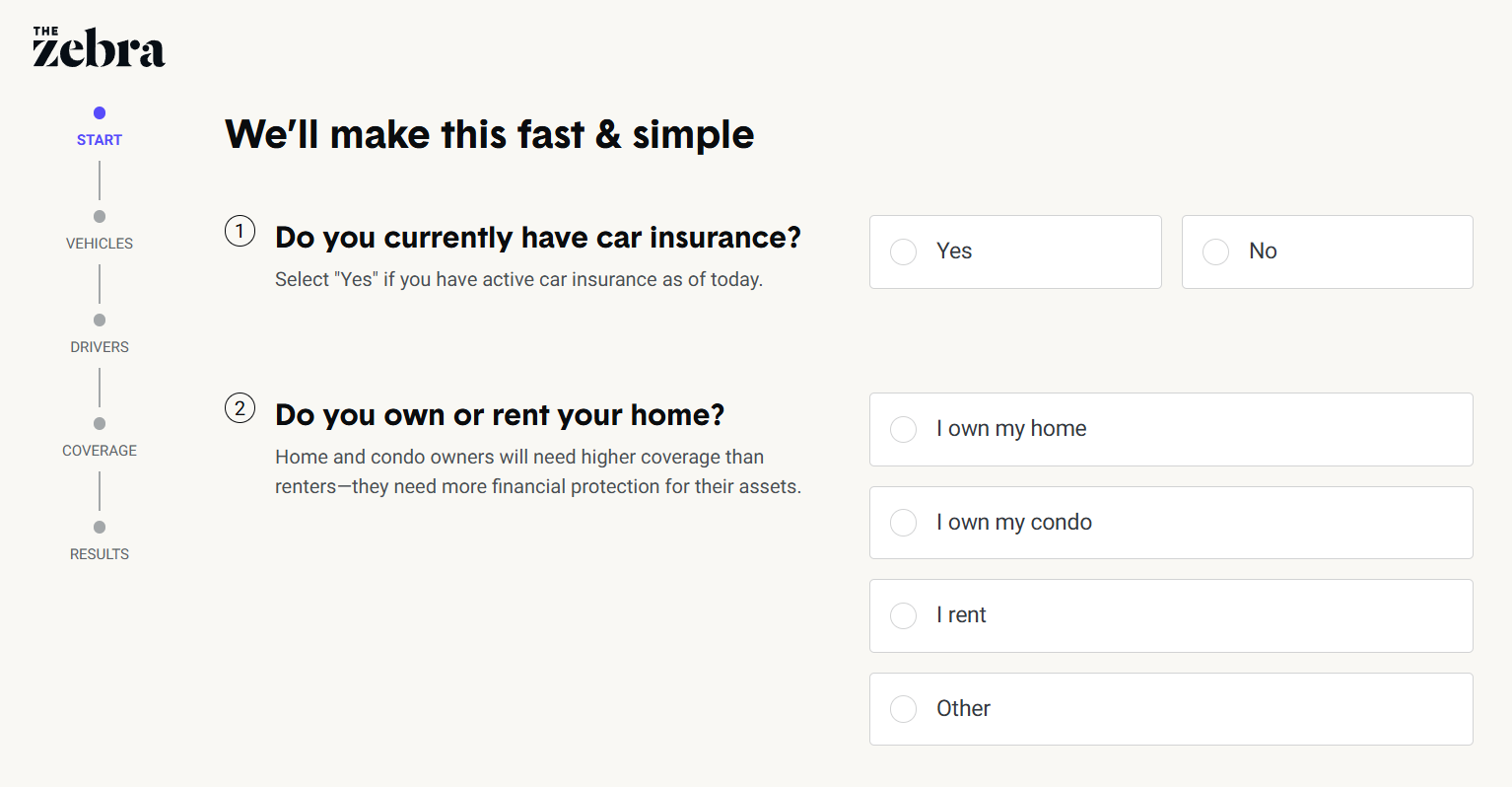Select Yes for current car insurance
The height and width of the screenshot is (787, 1512).
(x=1015, y=251)
